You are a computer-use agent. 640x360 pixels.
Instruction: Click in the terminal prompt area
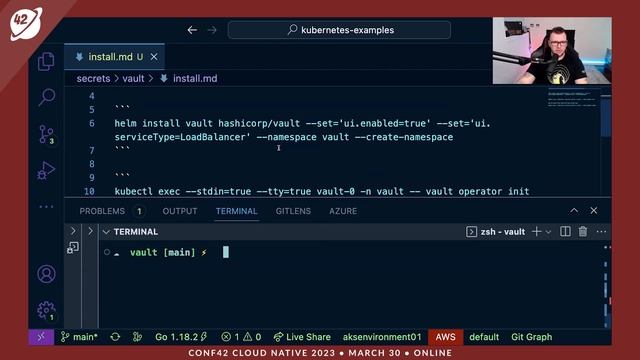coord(226,252)
